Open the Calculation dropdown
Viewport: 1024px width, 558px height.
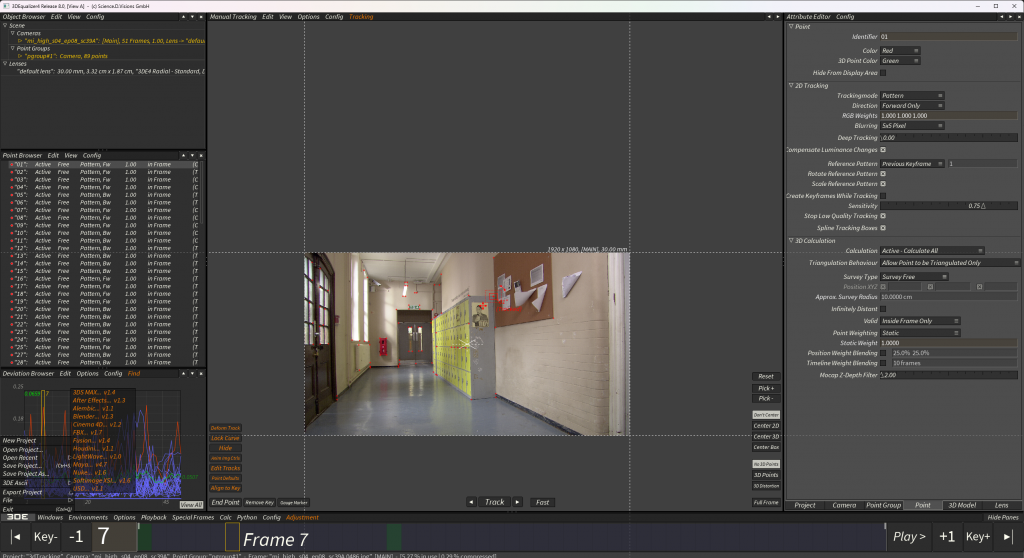click(932, 251)
